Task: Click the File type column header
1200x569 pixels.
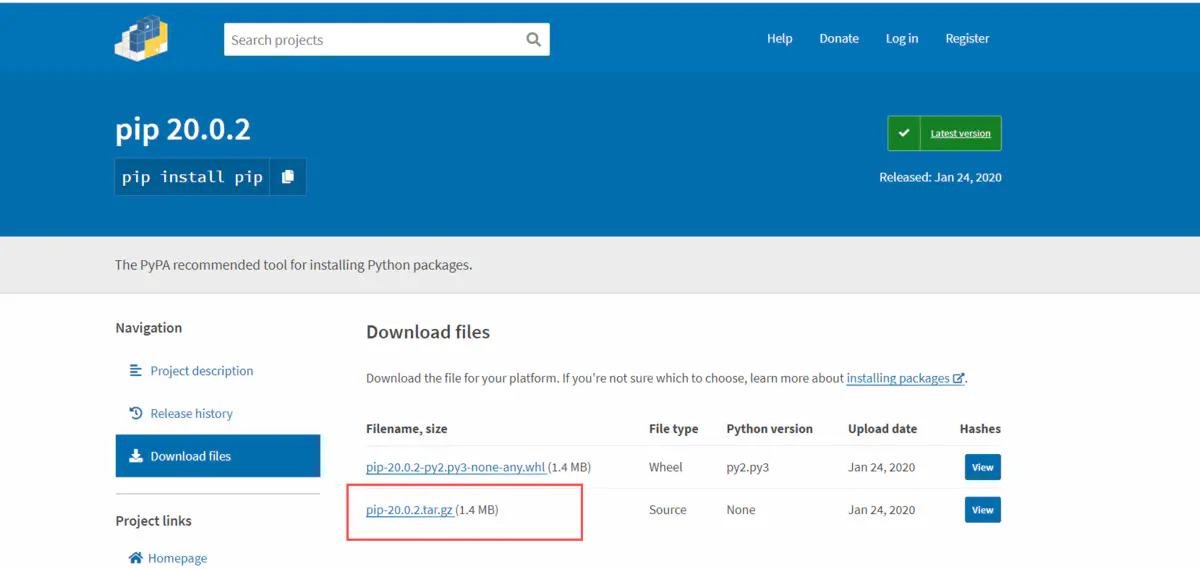Action: [674, 429]
